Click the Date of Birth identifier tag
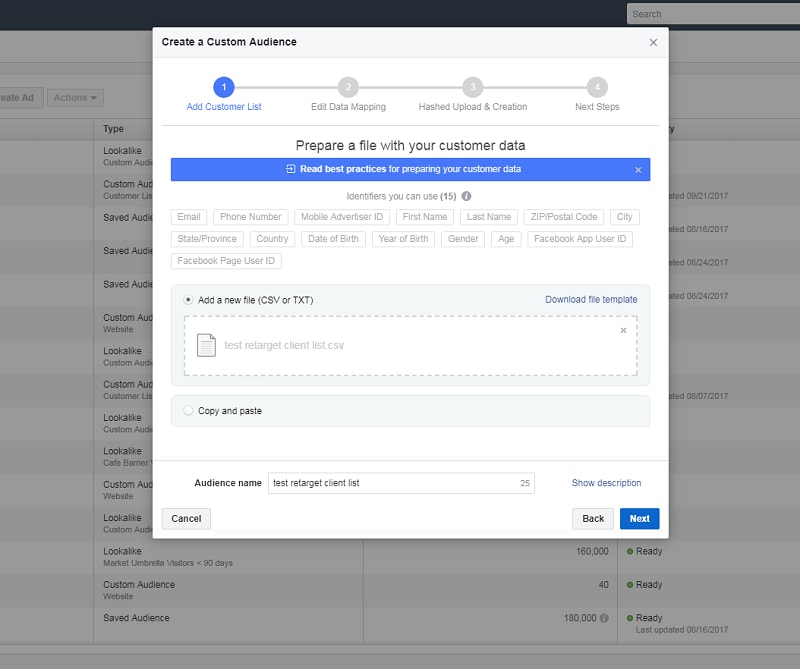 point(333,239)
